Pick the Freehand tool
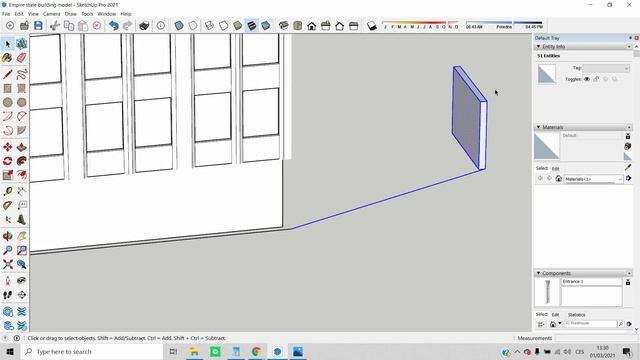Viewport: 640px width, 360px height. point(22,74)
